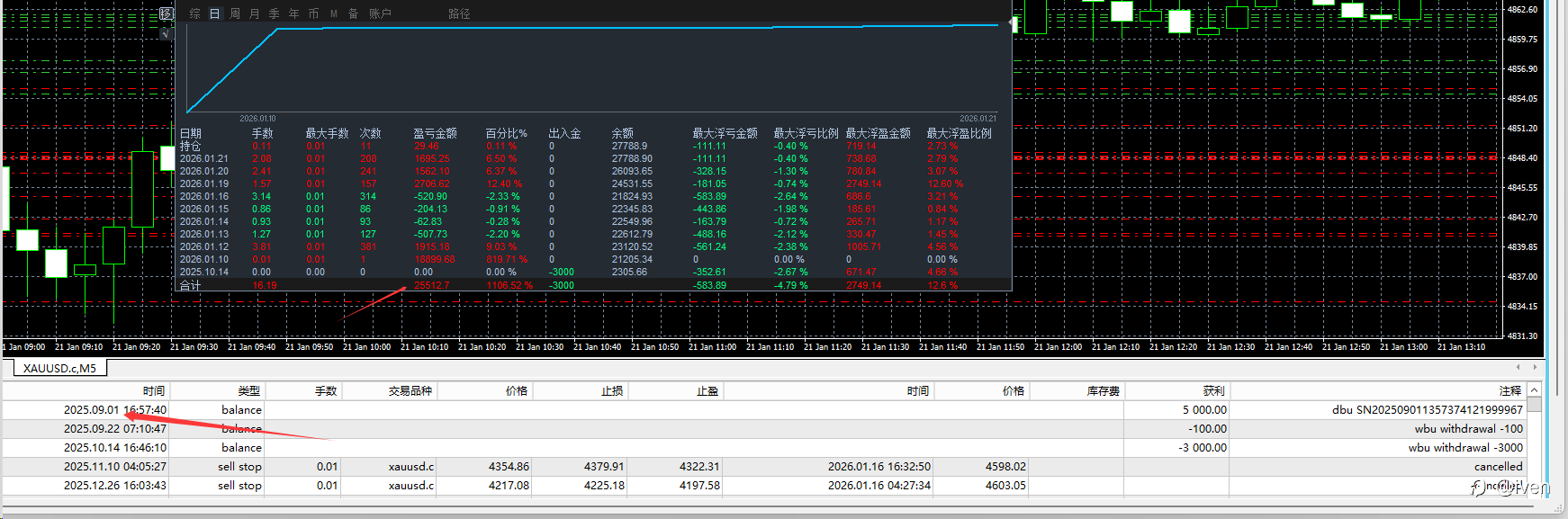Switch to the 周 weekly statistics tab
Viewport: 1568px width, 519px height.
[235, 13]
